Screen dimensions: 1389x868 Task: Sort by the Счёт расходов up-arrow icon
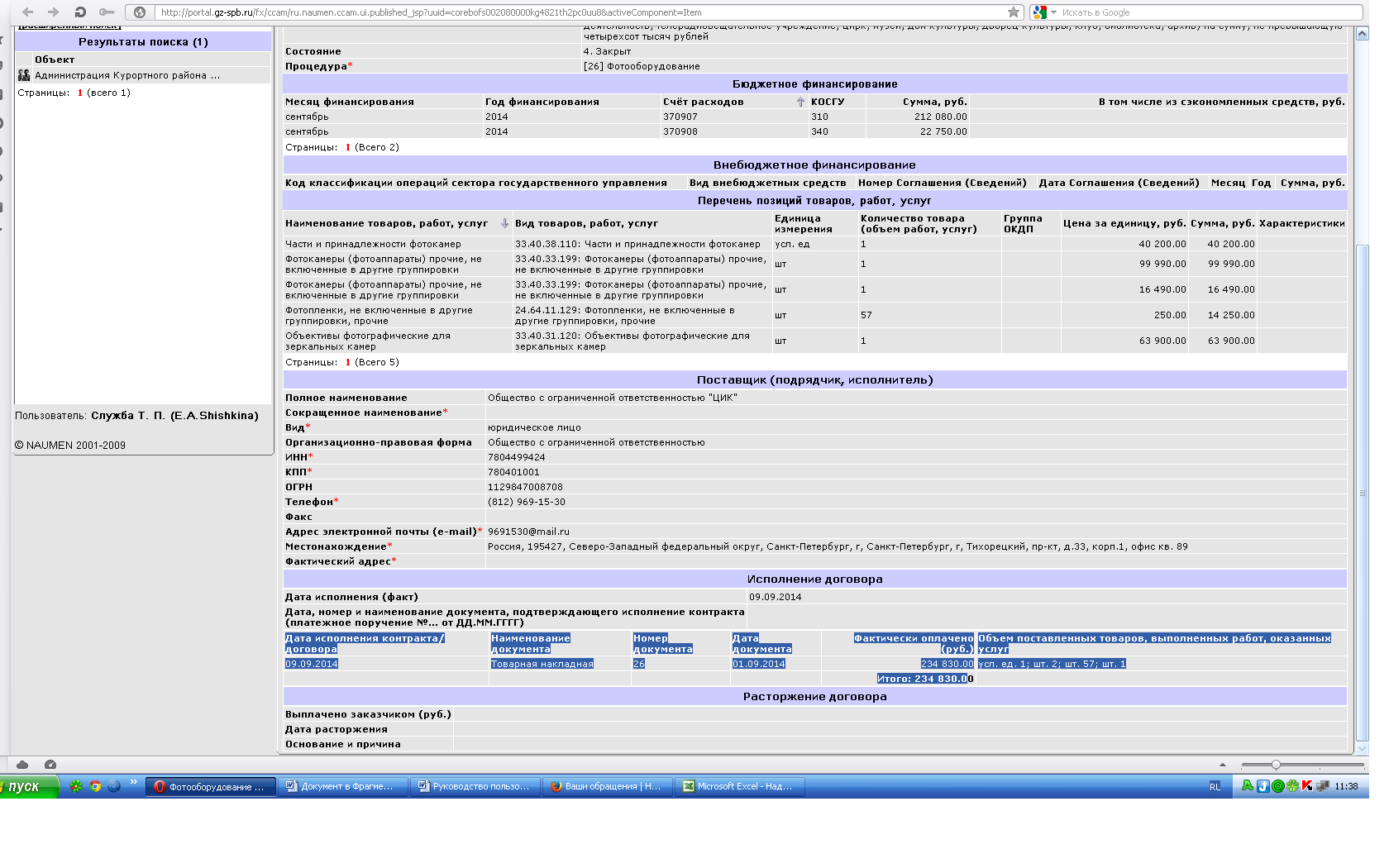pos(800,102)
